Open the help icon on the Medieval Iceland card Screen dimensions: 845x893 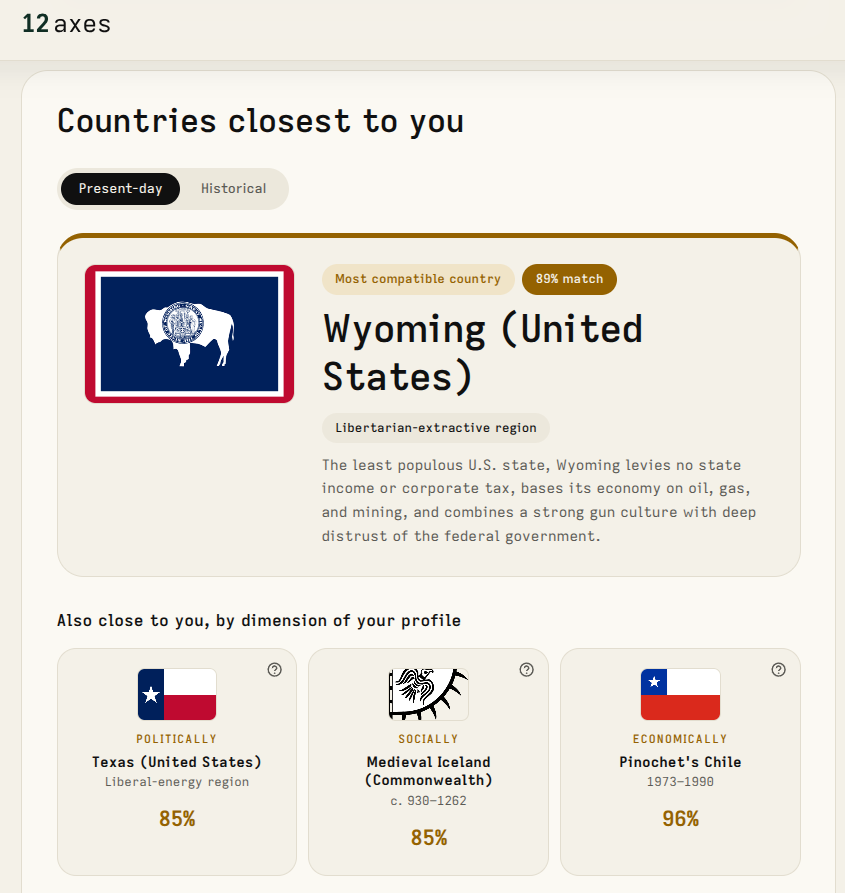[527, 670]
